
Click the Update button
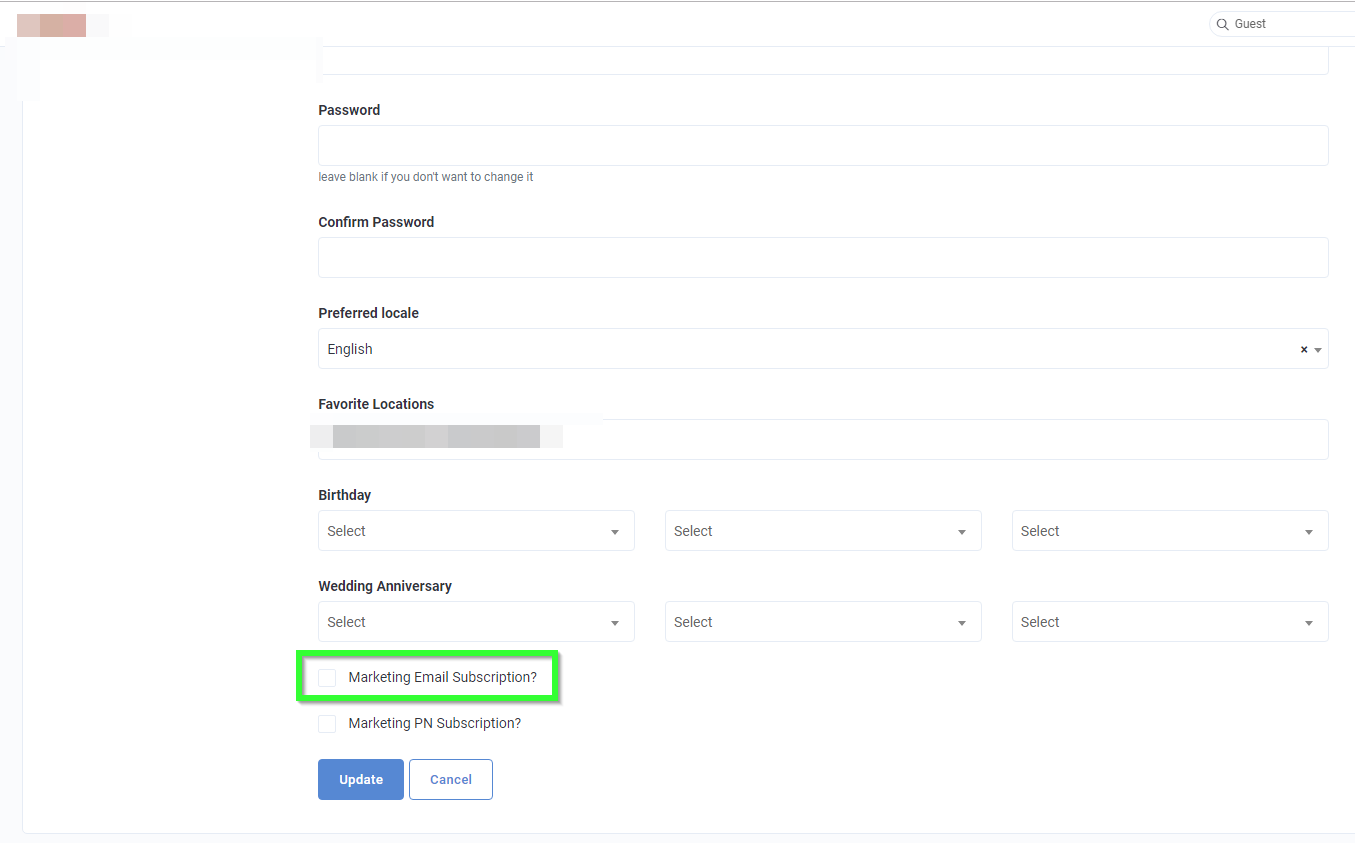point(360,779)
